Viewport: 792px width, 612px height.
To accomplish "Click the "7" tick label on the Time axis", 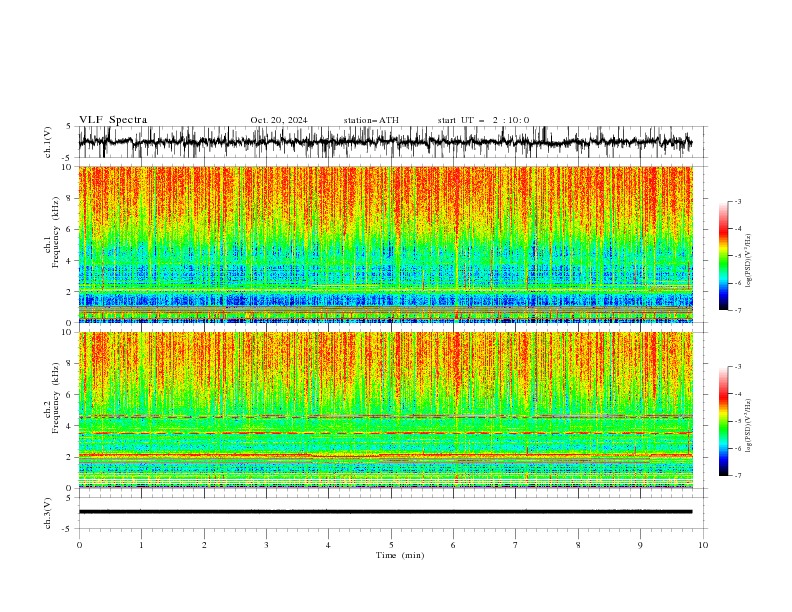I will (516, 545).
